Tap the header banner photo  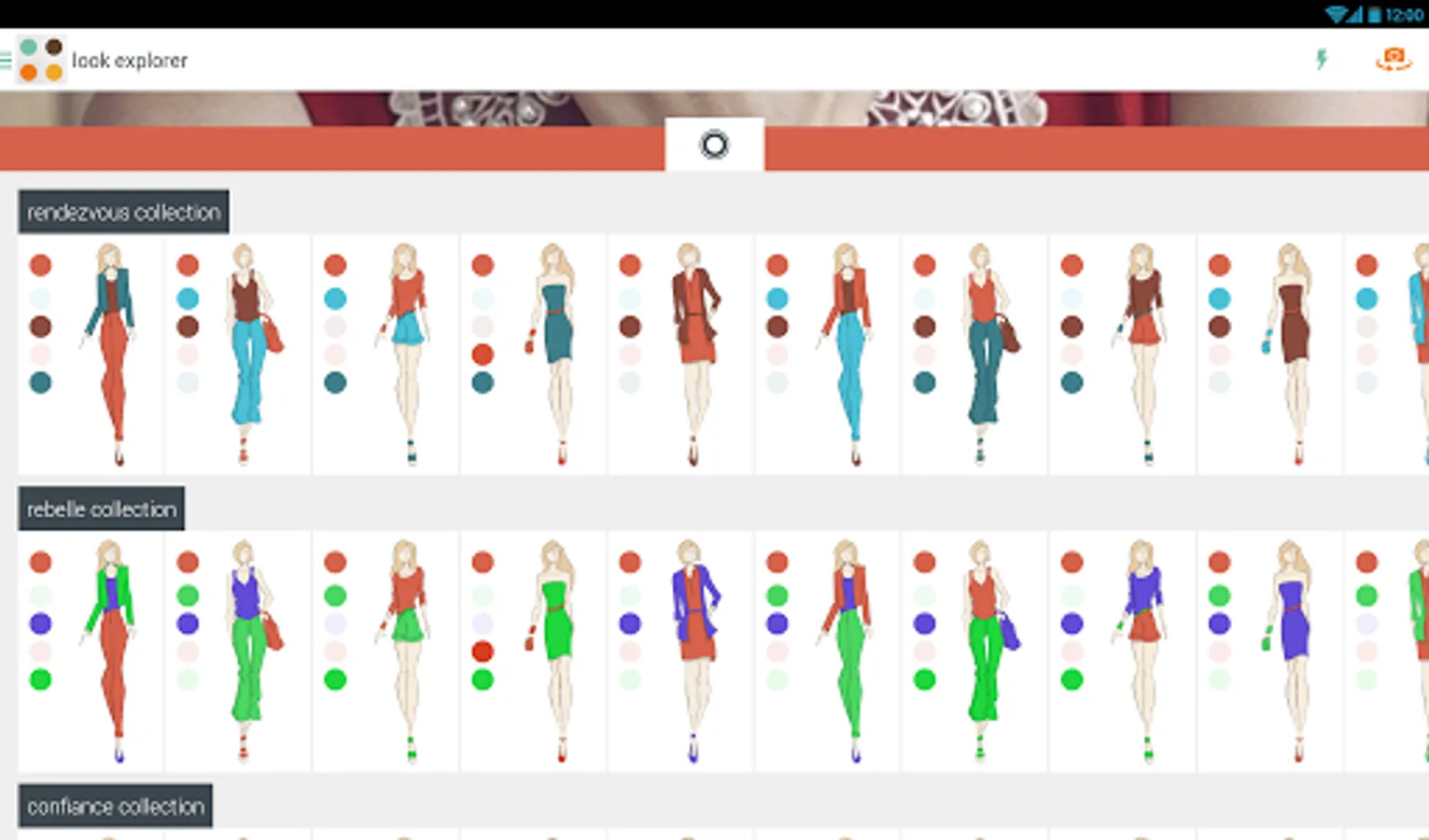pyautogui.click(x=714, y=108)
